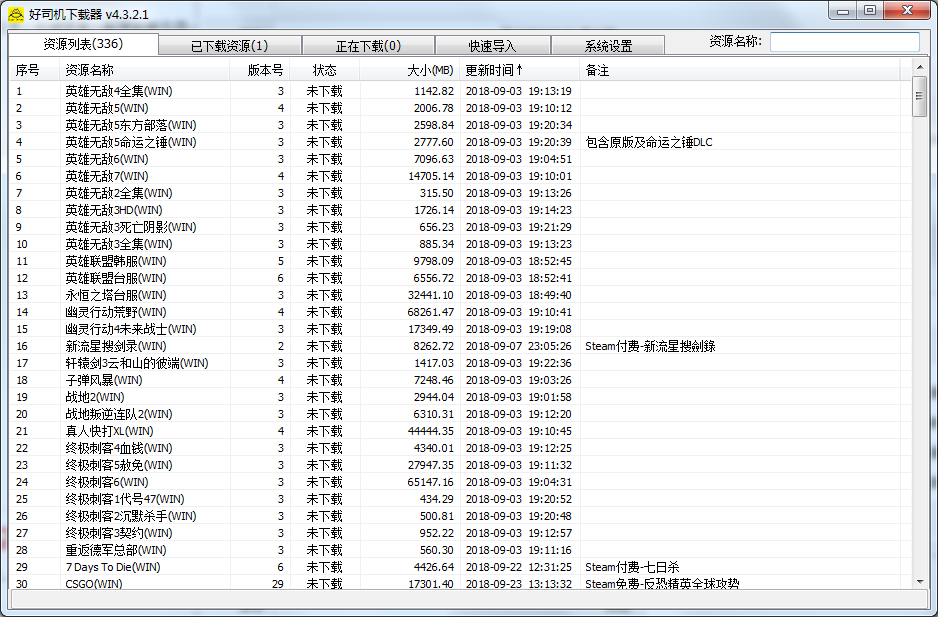
Task: Select row 战地2(WIN)
Action: pyautogui.click(x=460, y=397)
